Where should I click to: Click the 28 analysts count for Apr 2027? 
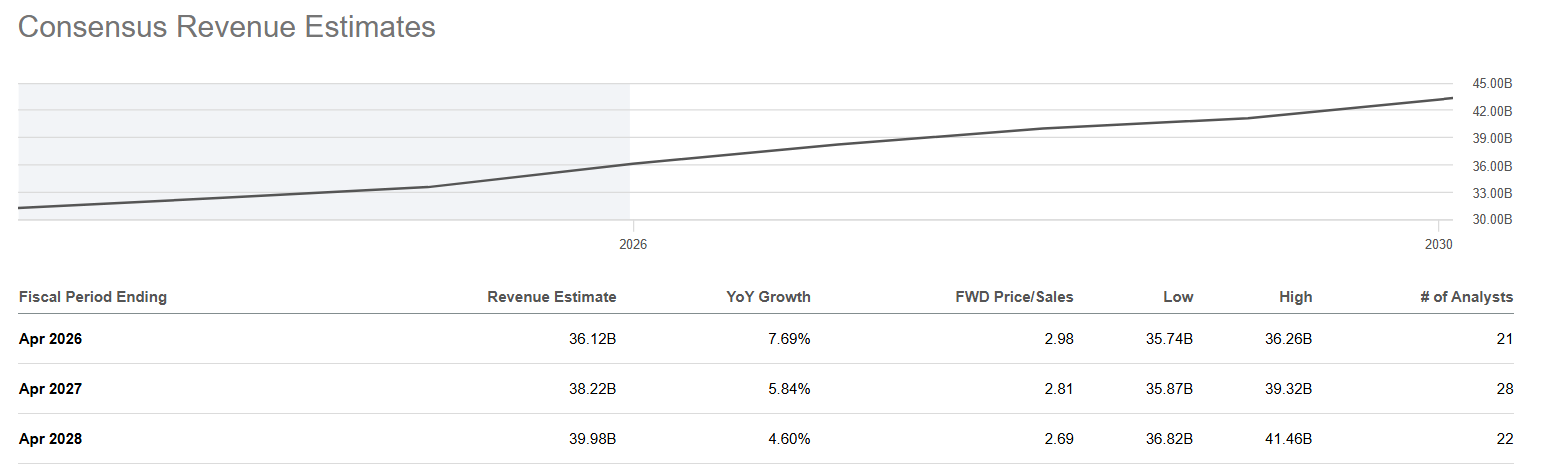[1505, 389]
